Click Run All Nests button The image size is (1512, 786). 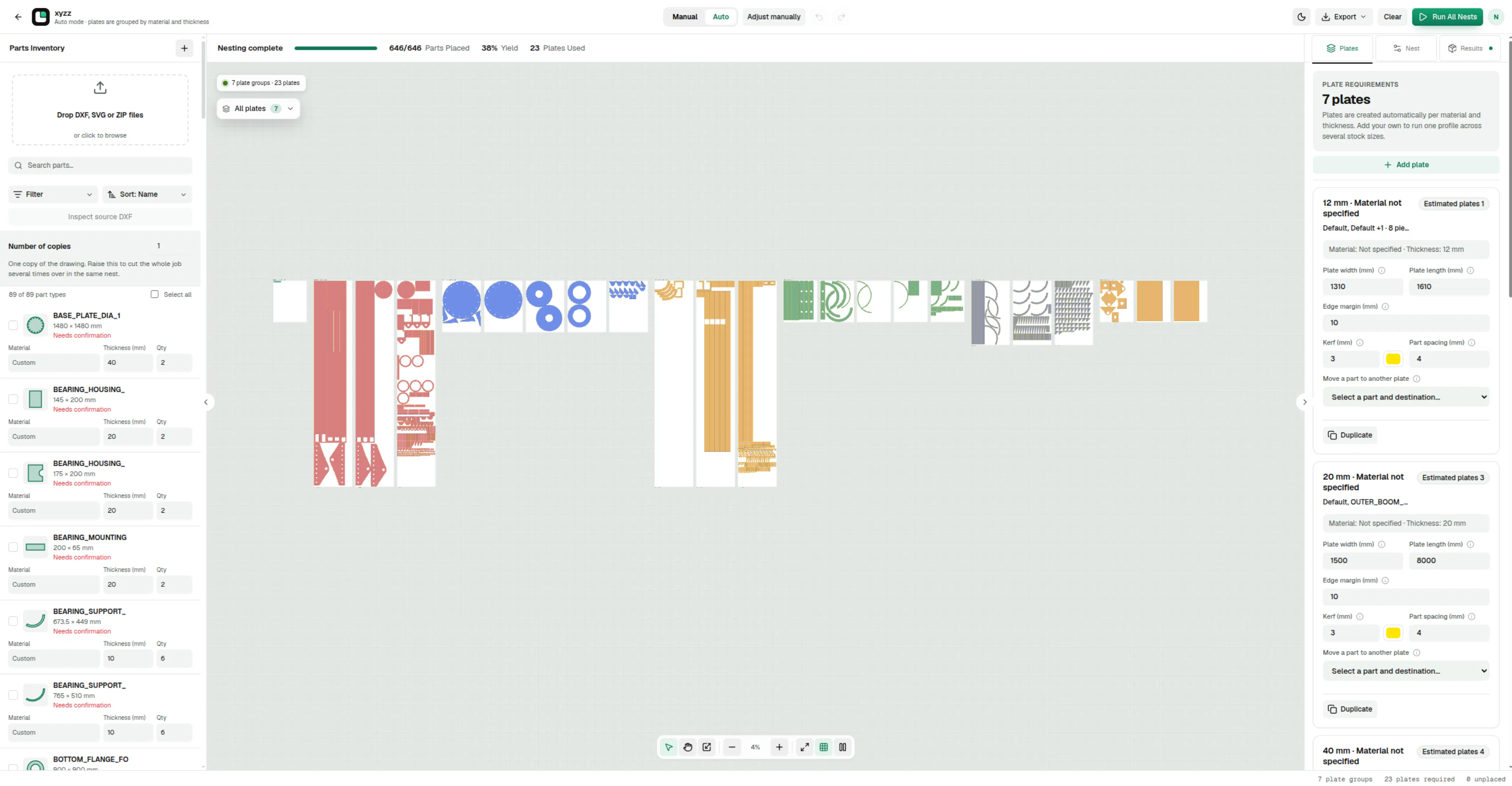tap(1447, 17)
